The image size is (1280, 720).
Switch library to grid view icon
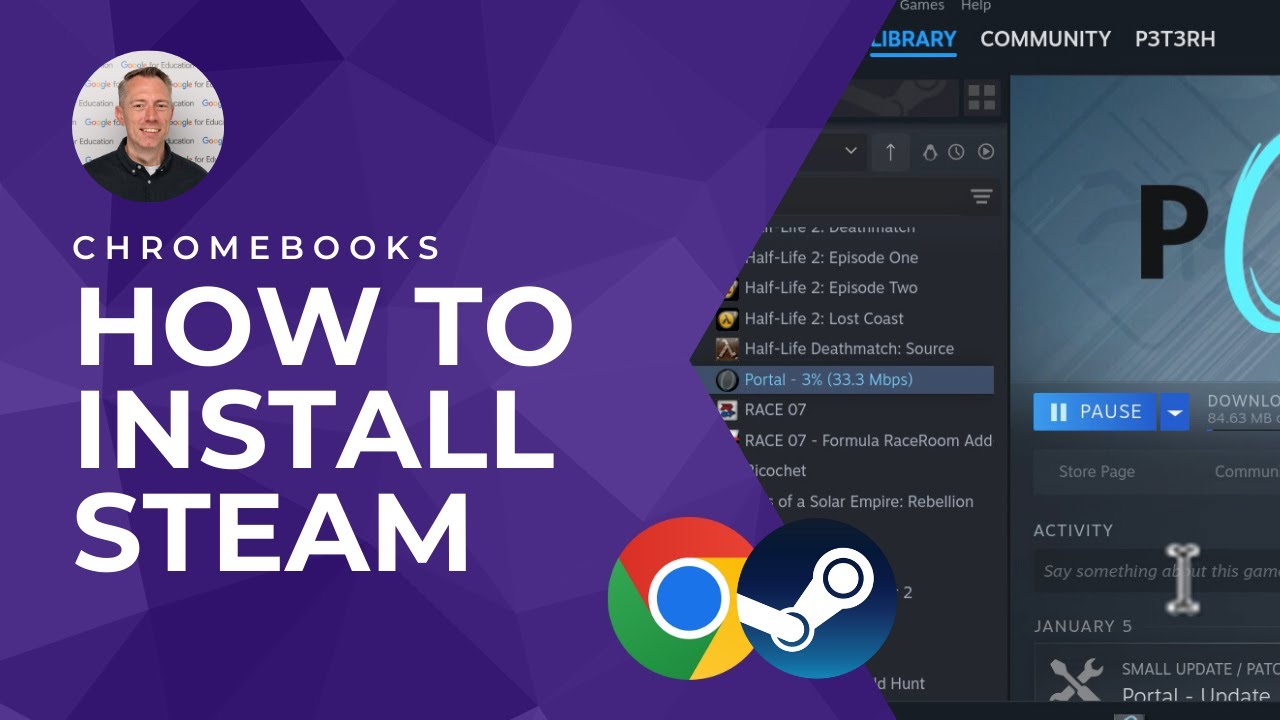pos(982,96)
